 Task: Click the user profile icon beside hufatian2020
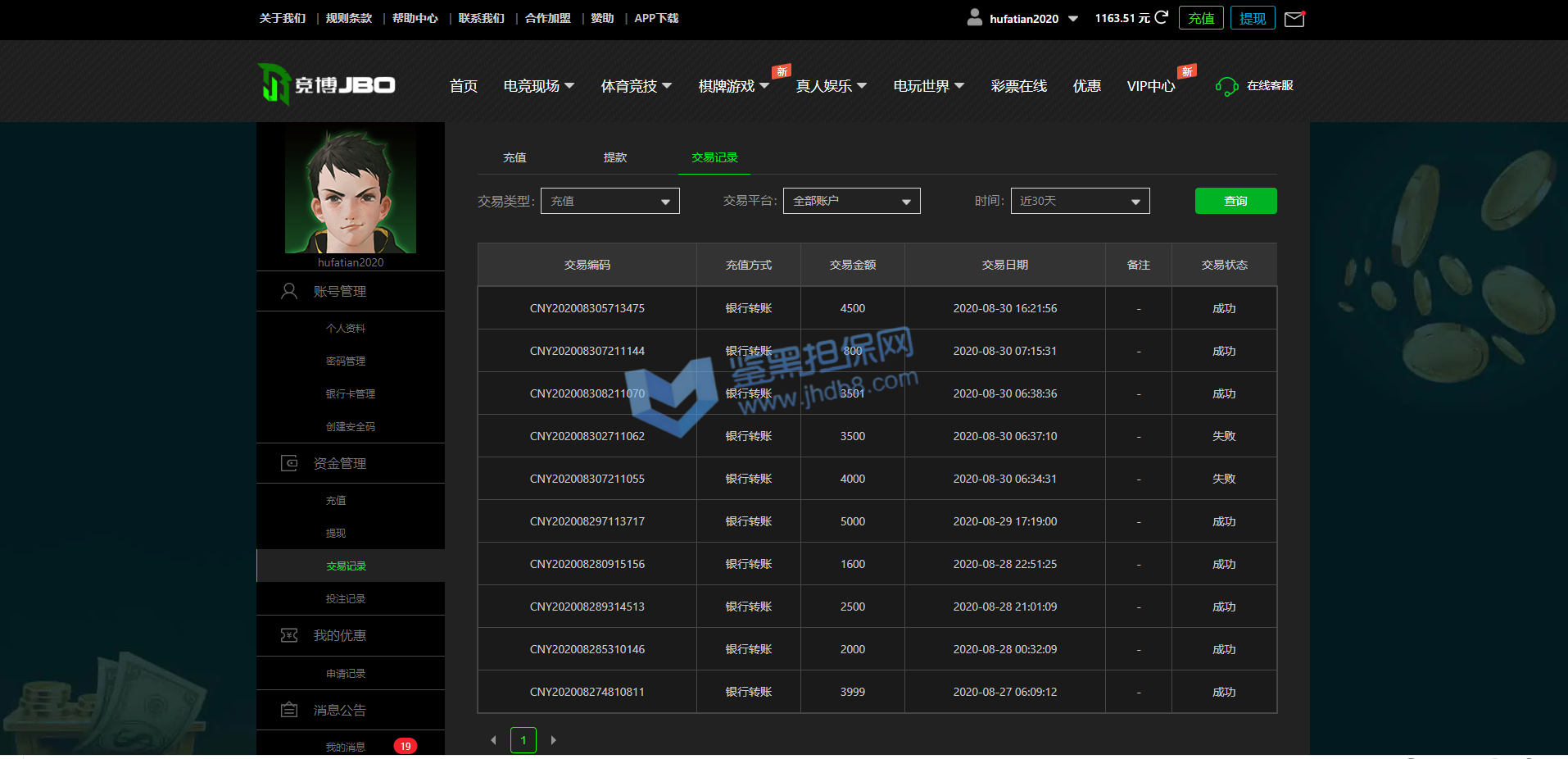(x=974, y=17)
